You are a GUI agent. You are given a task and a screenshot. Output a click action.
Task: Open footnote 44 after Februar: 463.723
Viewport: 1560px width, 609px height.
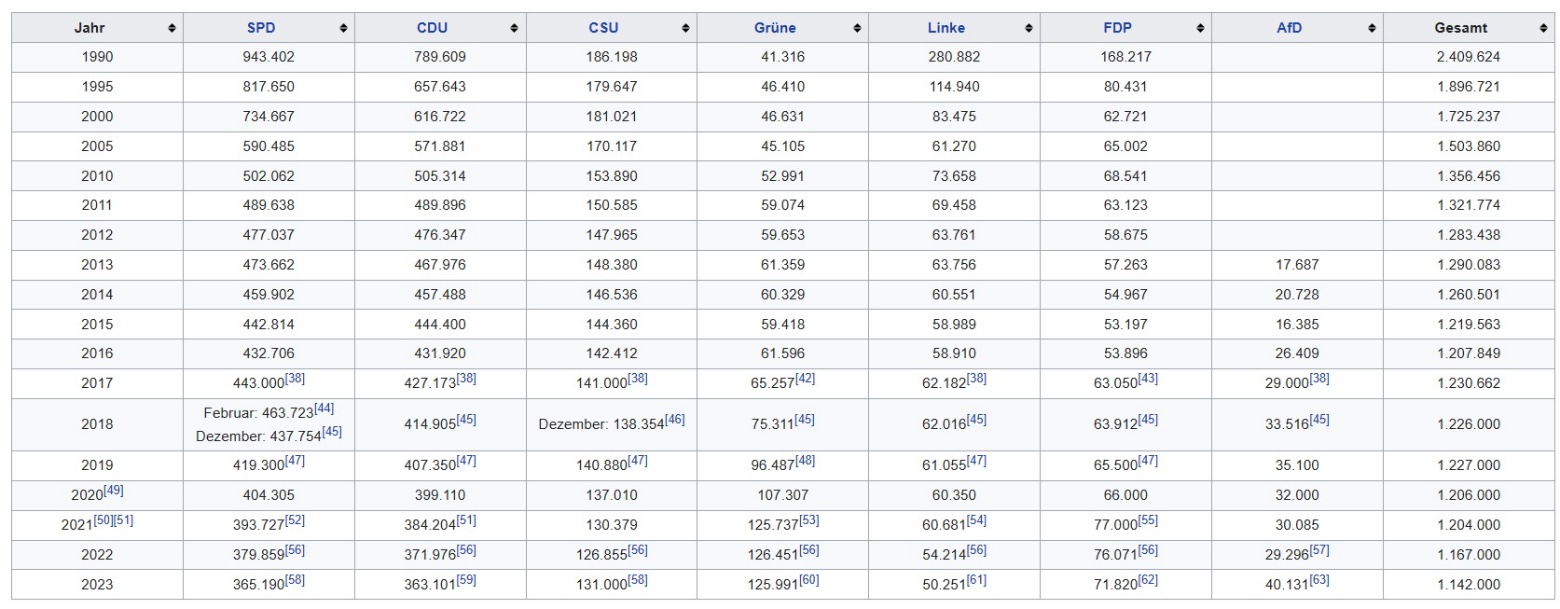[x=324, y=409]
